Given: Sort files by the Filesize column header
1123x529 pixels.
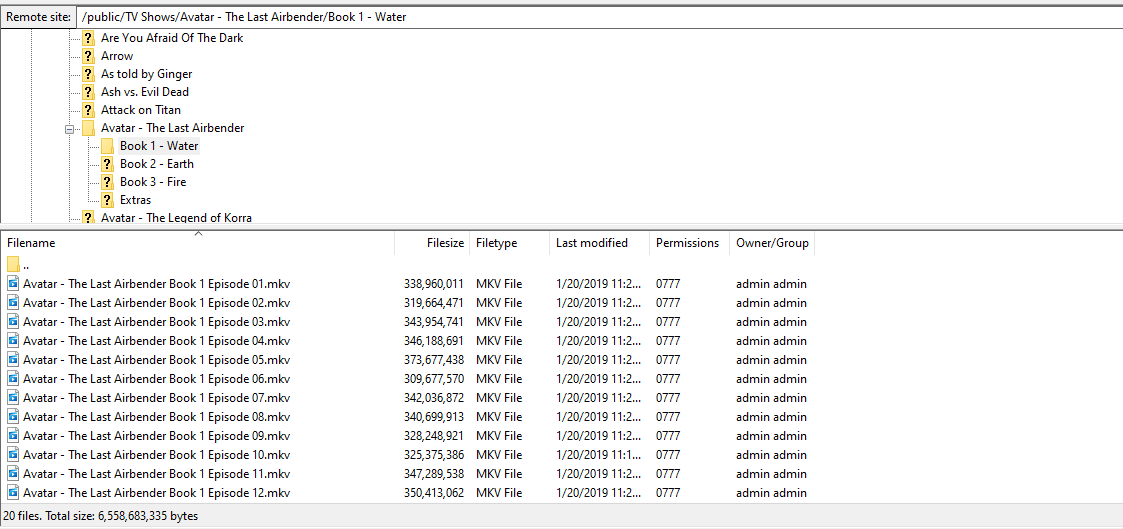Looking at the screenshot, I should point(432,243).
